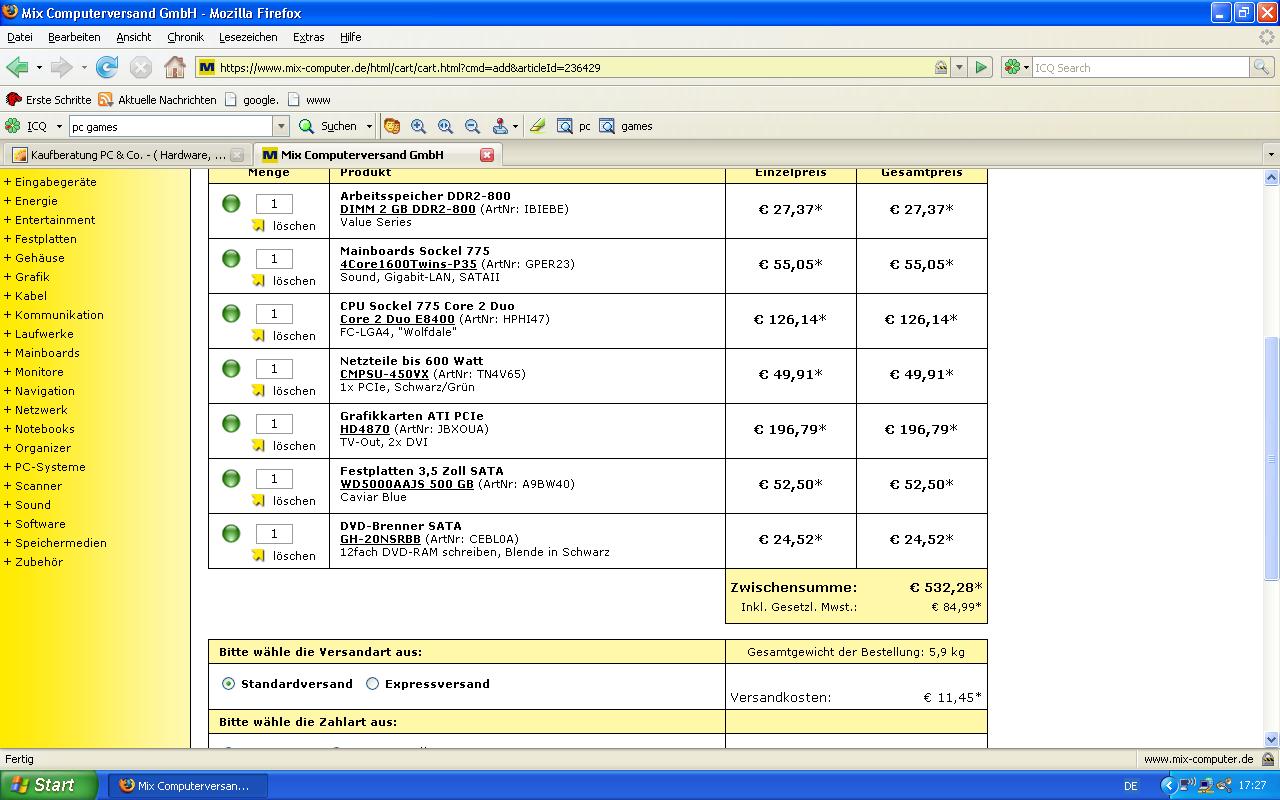Click löschen icon for Core 2 Duo E8400
The image size is (1280, 800).
[258, 335]
